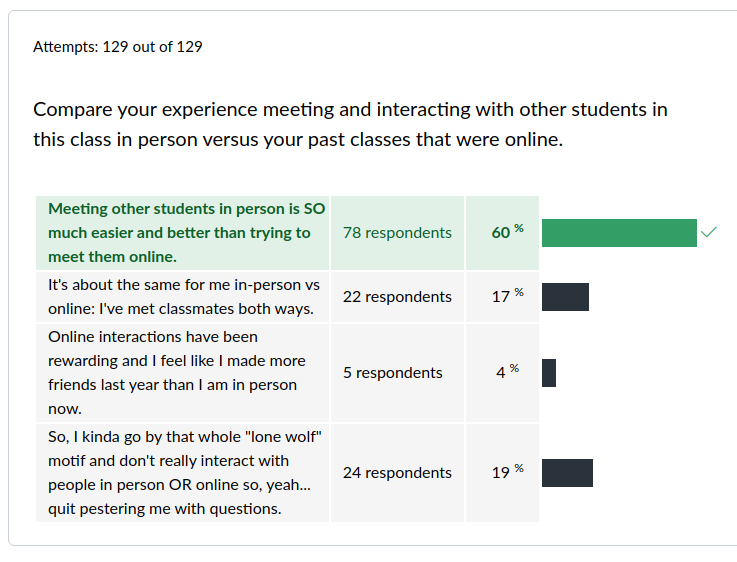
Task: Click the 17 % percentage value
Action: point(507,296)
